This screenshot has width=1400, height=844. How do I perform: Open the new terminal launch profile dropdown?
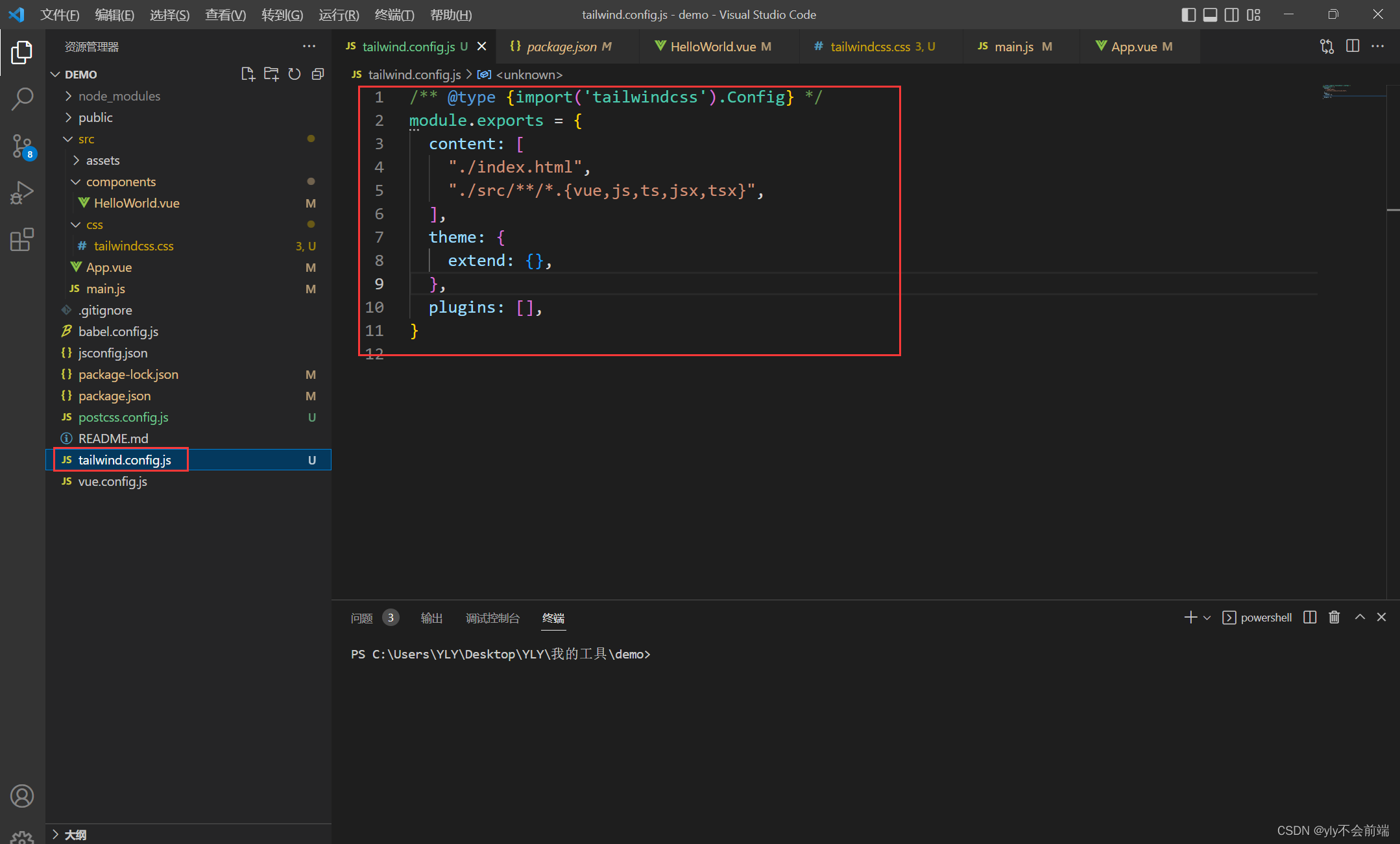pos(1207,618)
